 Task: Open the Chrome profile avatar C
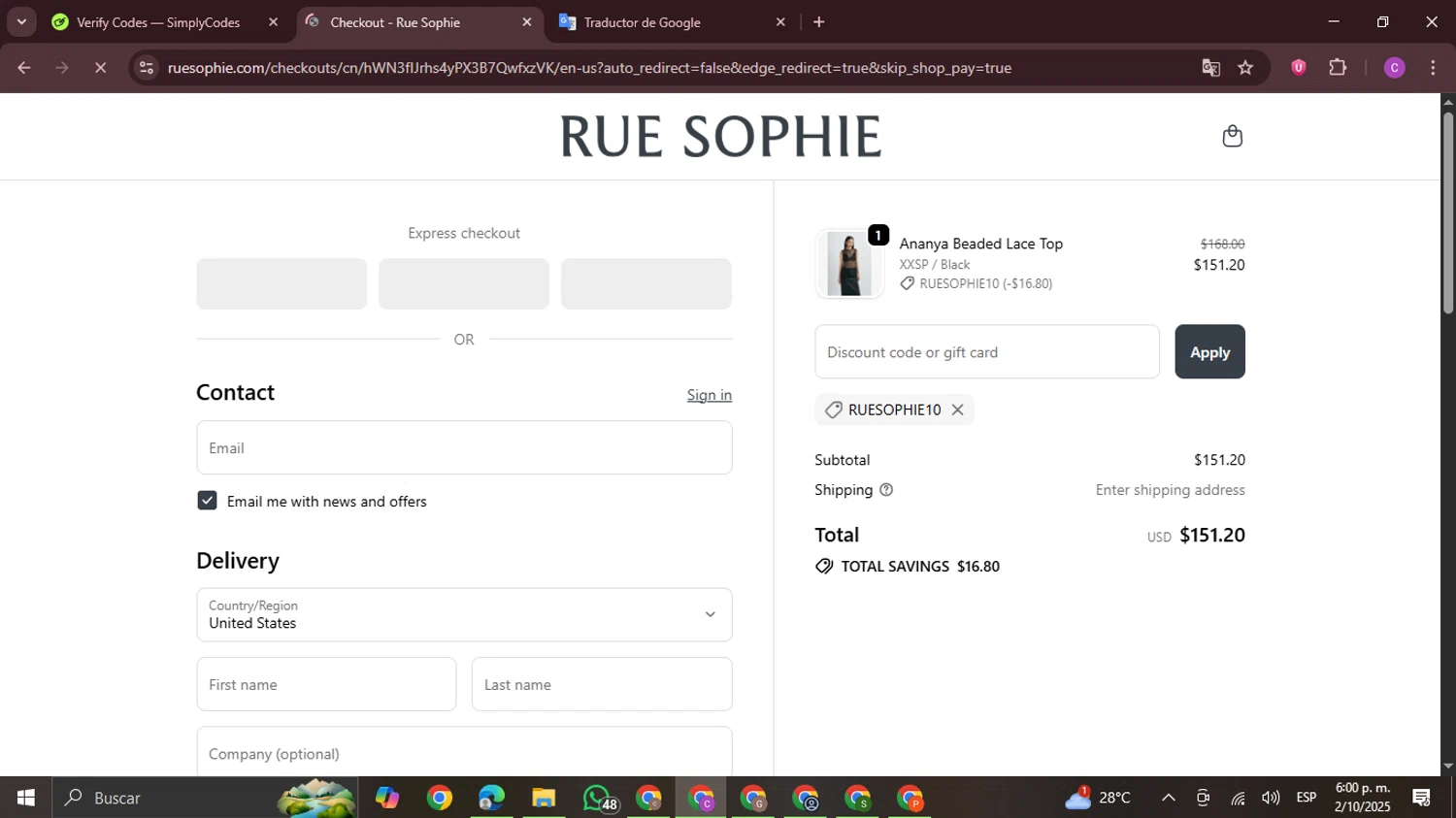(1394, 67)
